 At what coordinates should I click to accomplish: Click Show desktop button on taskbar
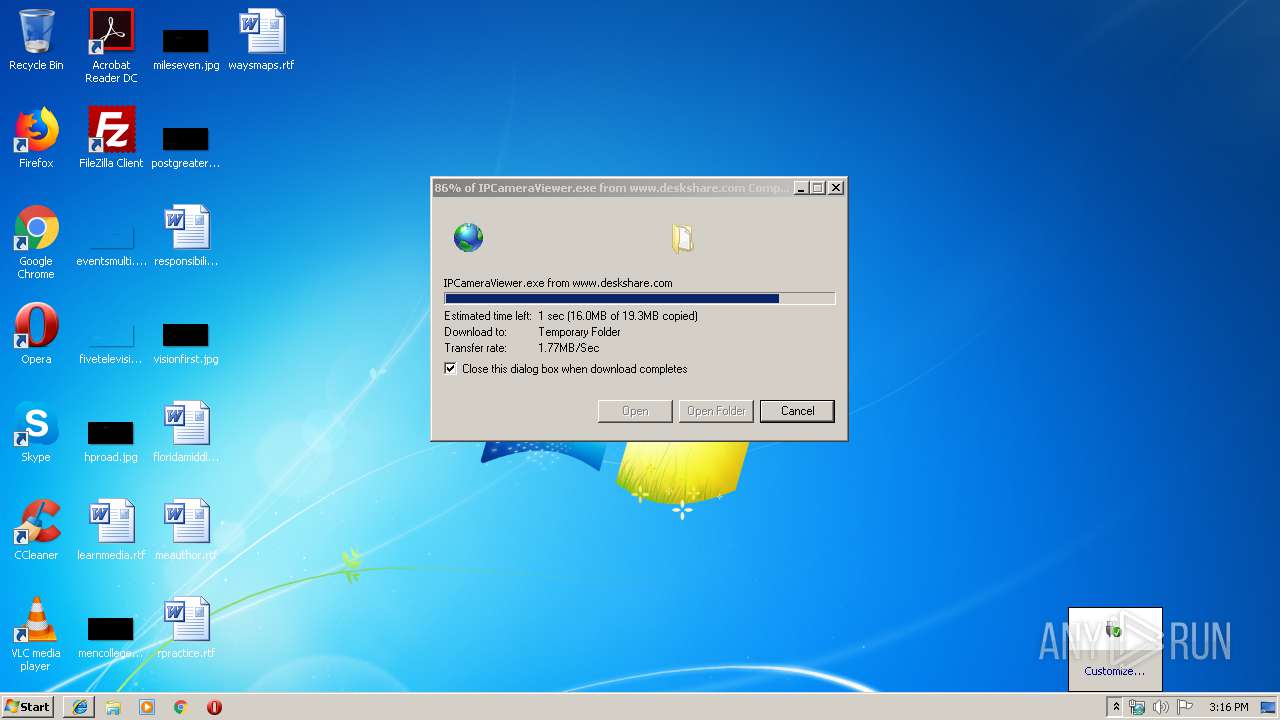(x=1269, y=707)
